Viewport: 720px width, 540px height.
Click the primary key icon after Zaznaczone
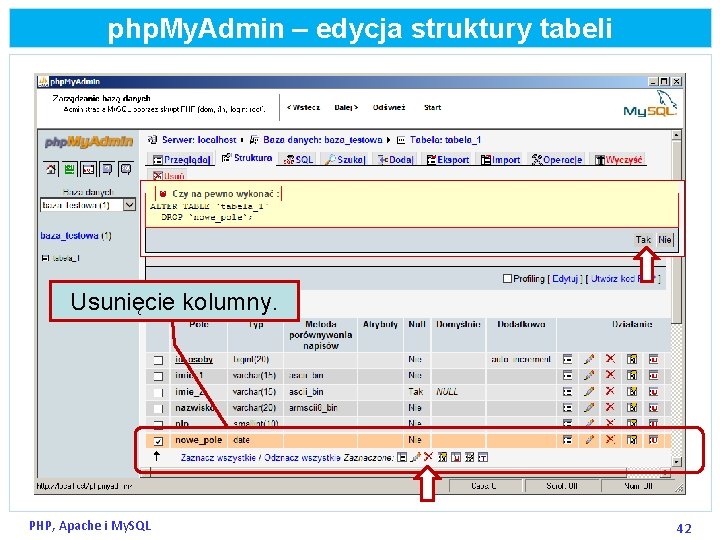point(442,457)
